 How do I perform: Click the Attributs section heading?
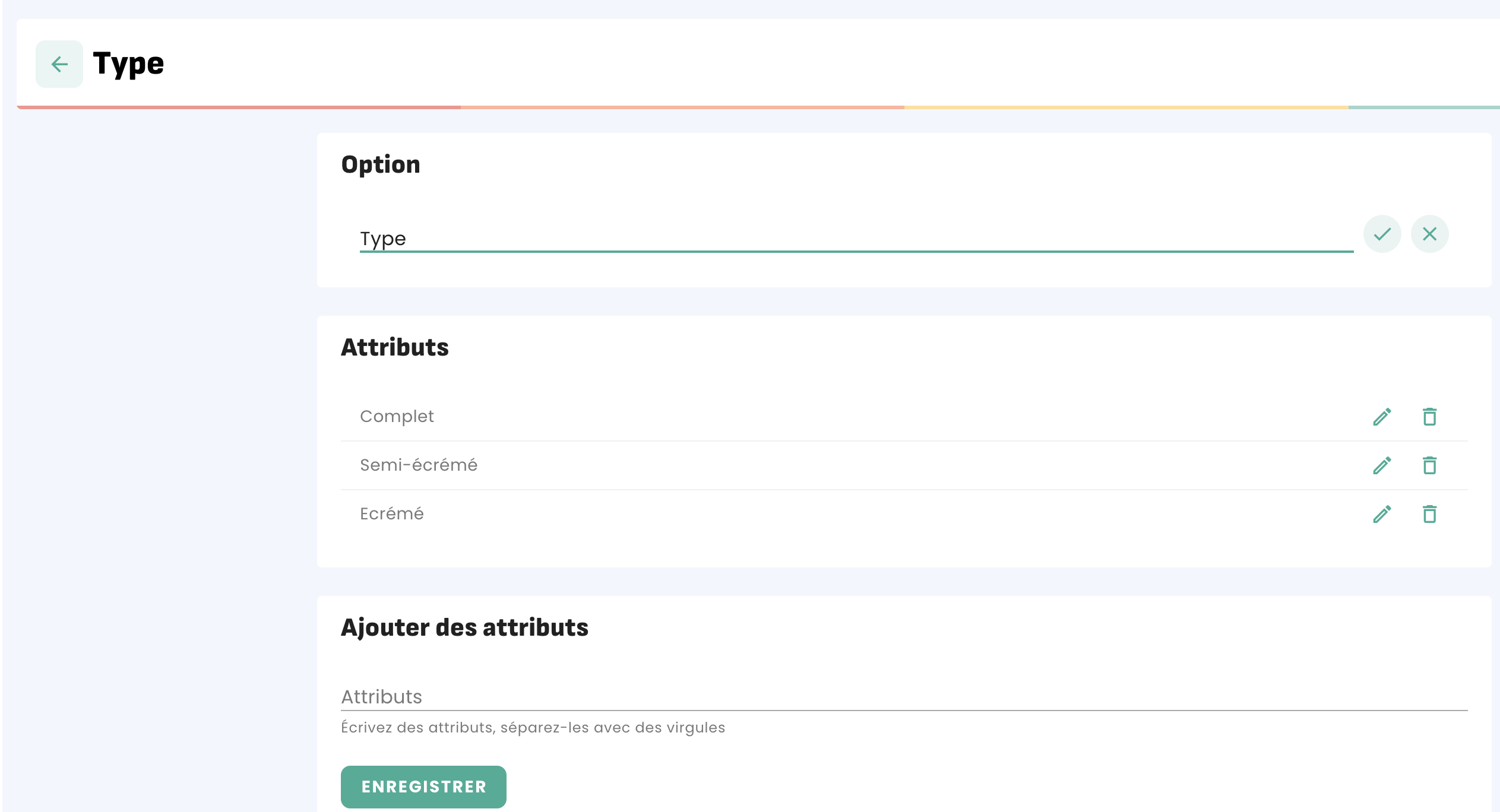395,348
